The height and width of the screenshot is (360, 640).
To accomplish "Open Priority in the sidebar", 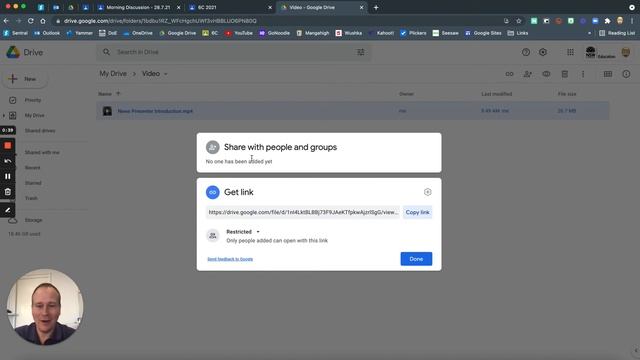I will pyautogui.click(x=33, y=100).
